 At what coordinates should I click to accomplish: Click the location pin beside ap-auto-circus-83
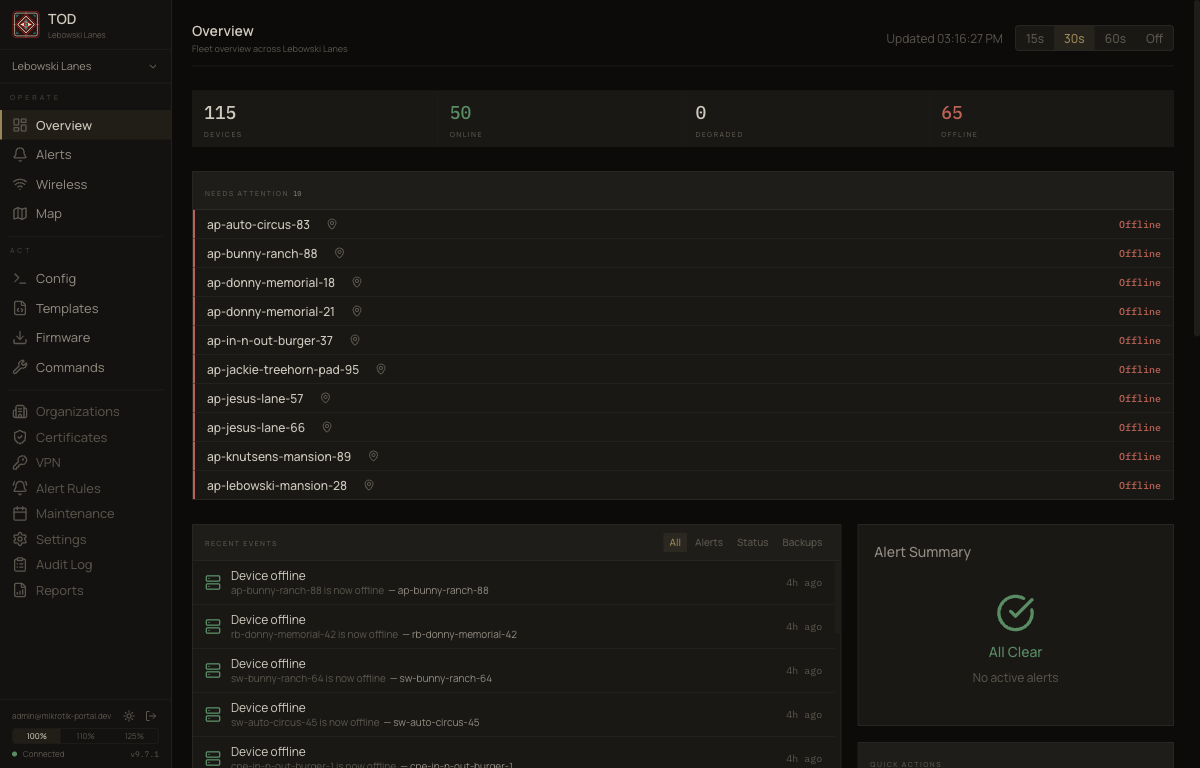tap(331, 224)
